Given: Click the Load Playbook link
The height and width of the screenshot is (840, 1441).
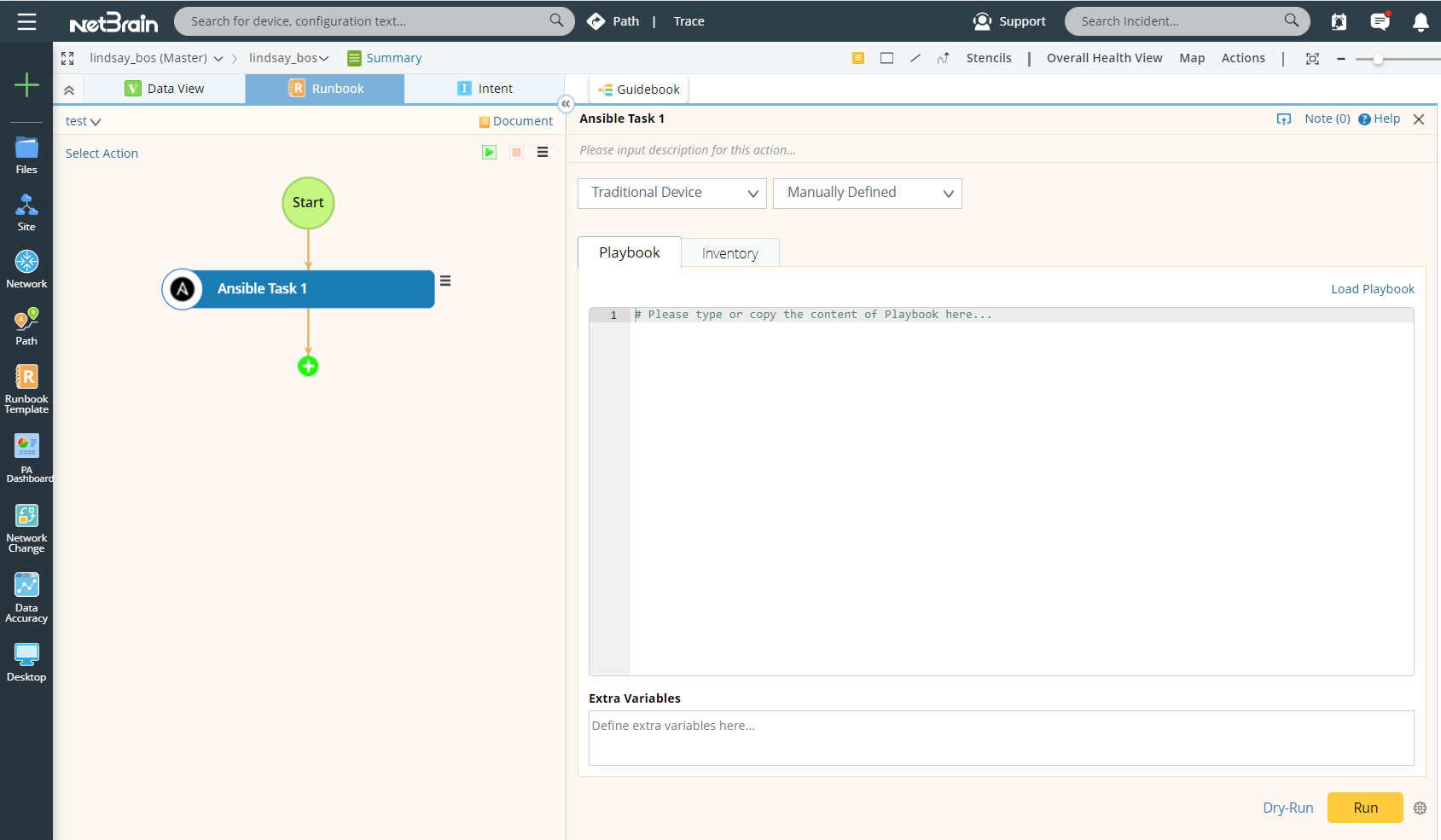Looking at the screenshot, I should [x=1373, y=289].
